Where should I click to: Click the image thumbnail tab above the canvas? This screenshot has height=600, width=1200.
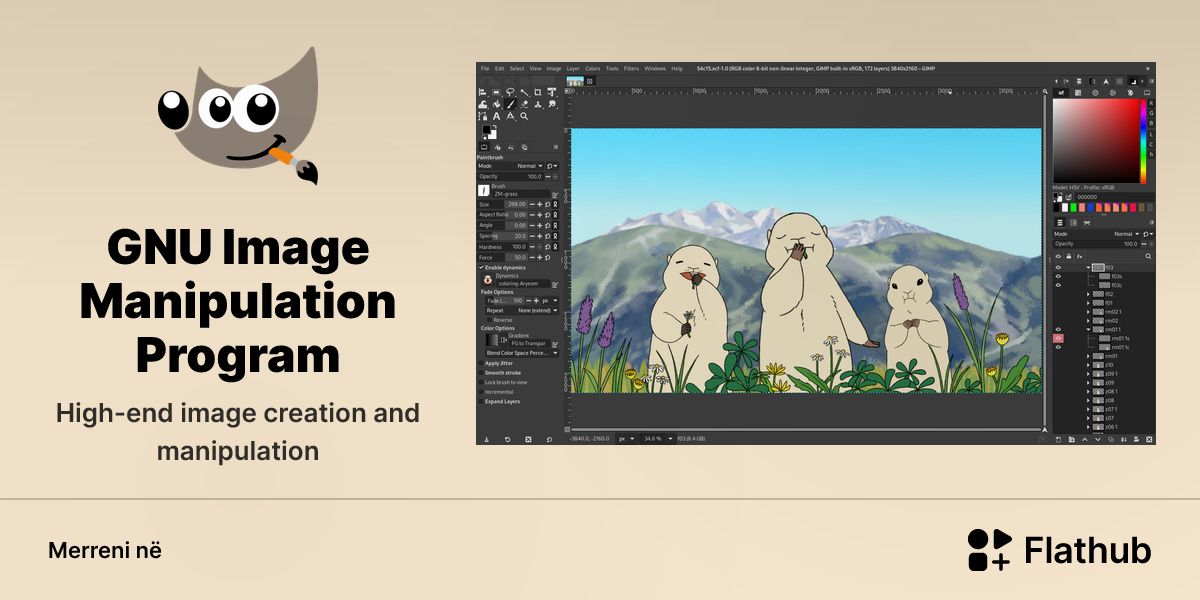pos(575,81)
